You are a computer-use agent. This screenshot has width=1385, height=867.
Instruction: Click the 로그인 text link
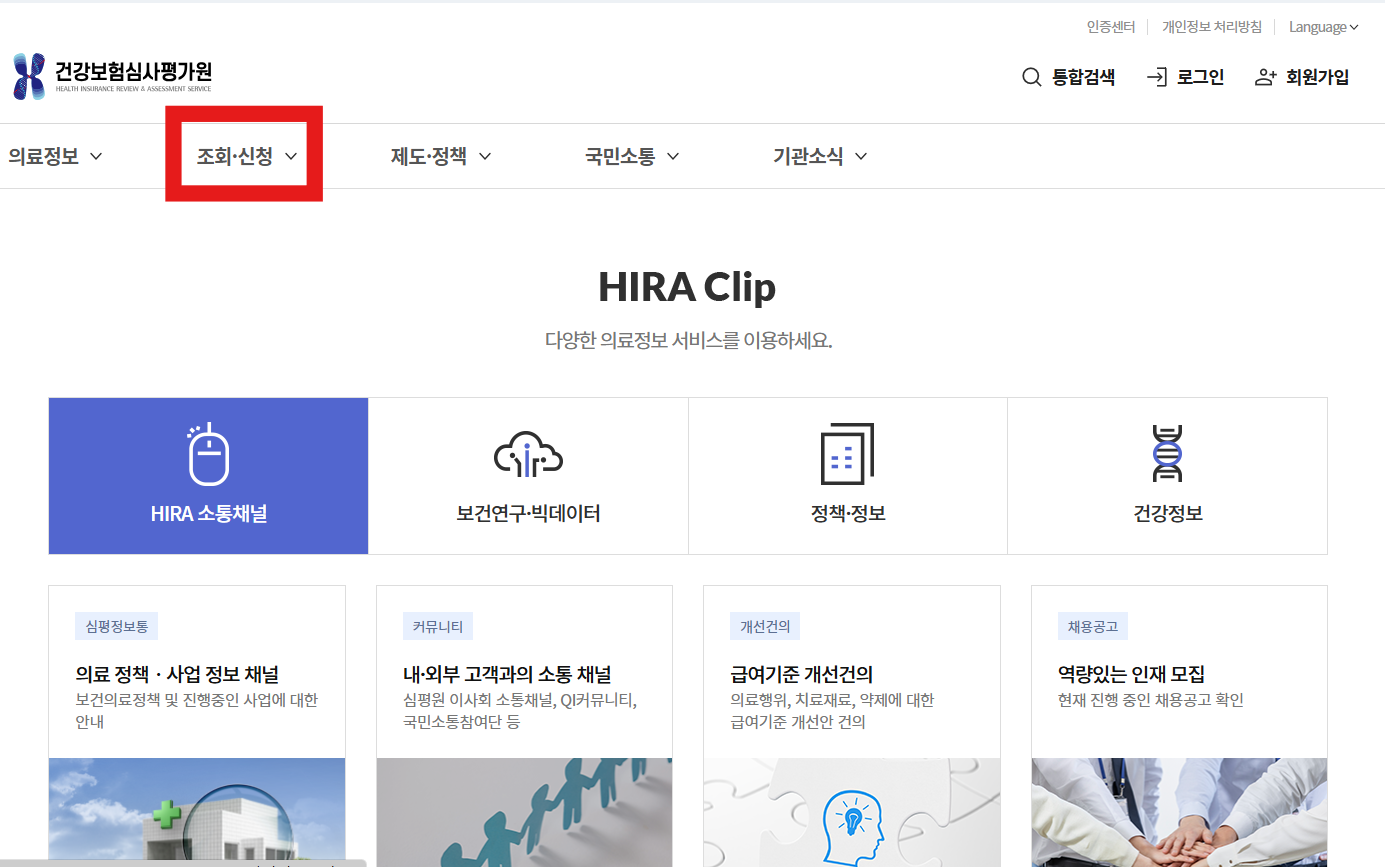[x=1201, y=77]
